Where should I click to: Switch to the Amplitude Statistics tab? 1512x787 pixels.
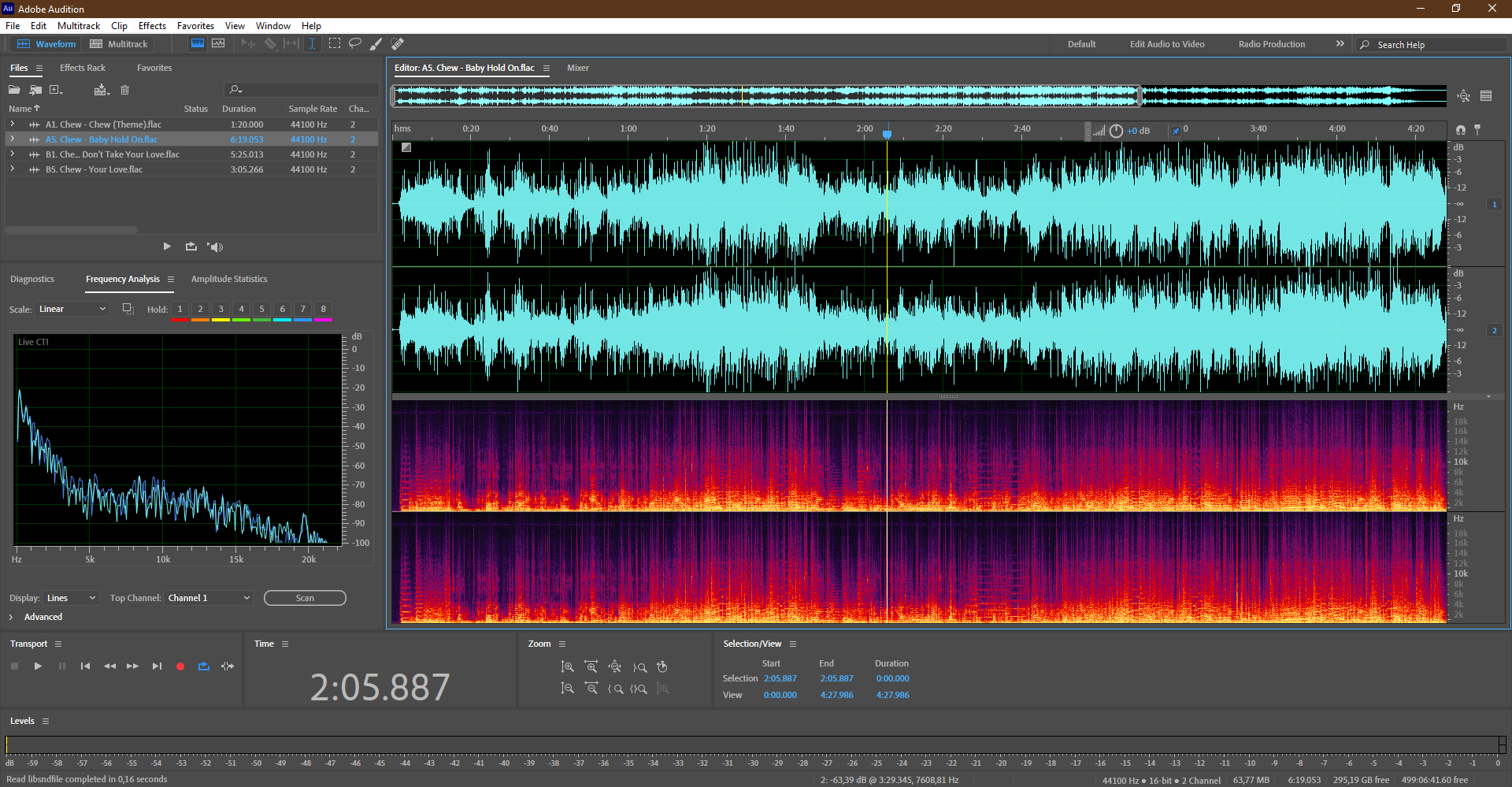229,279
